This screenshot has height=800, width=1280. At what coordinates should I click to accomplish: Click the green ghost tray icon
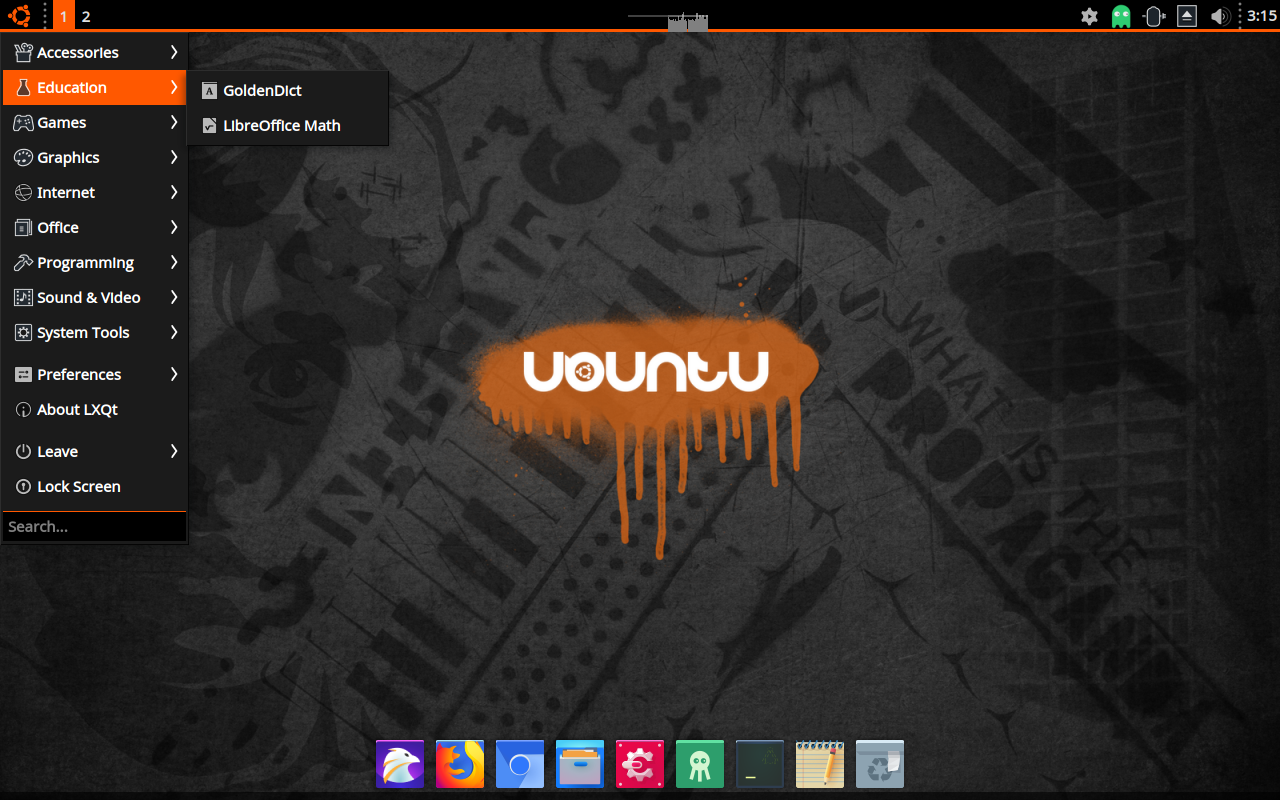click(1121, 16)
